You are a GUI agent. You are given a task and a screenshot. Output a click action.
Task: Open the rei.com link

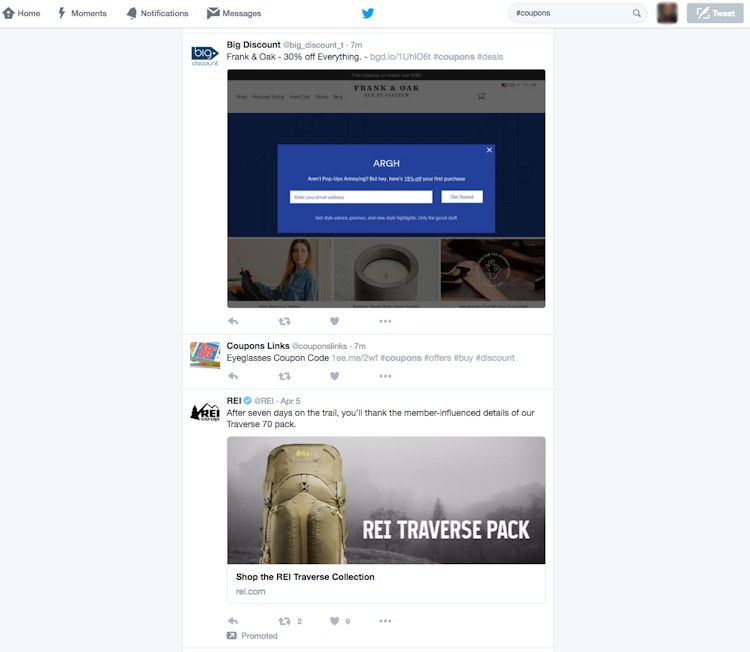[250, 592]
